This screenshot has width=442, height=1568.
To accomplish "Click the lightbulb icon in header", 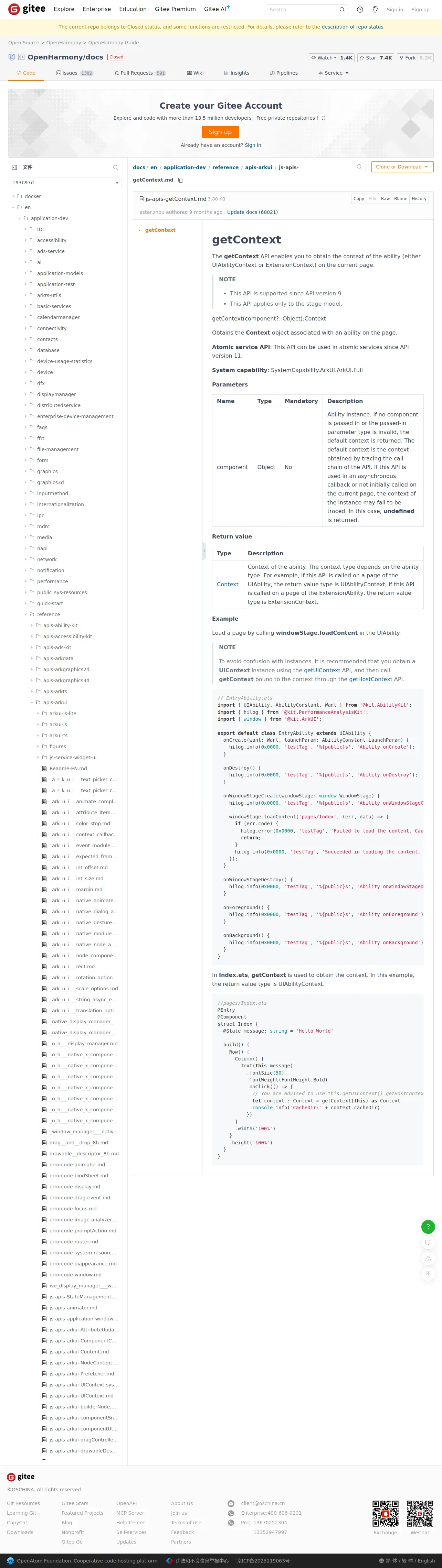I will point(375,10).
